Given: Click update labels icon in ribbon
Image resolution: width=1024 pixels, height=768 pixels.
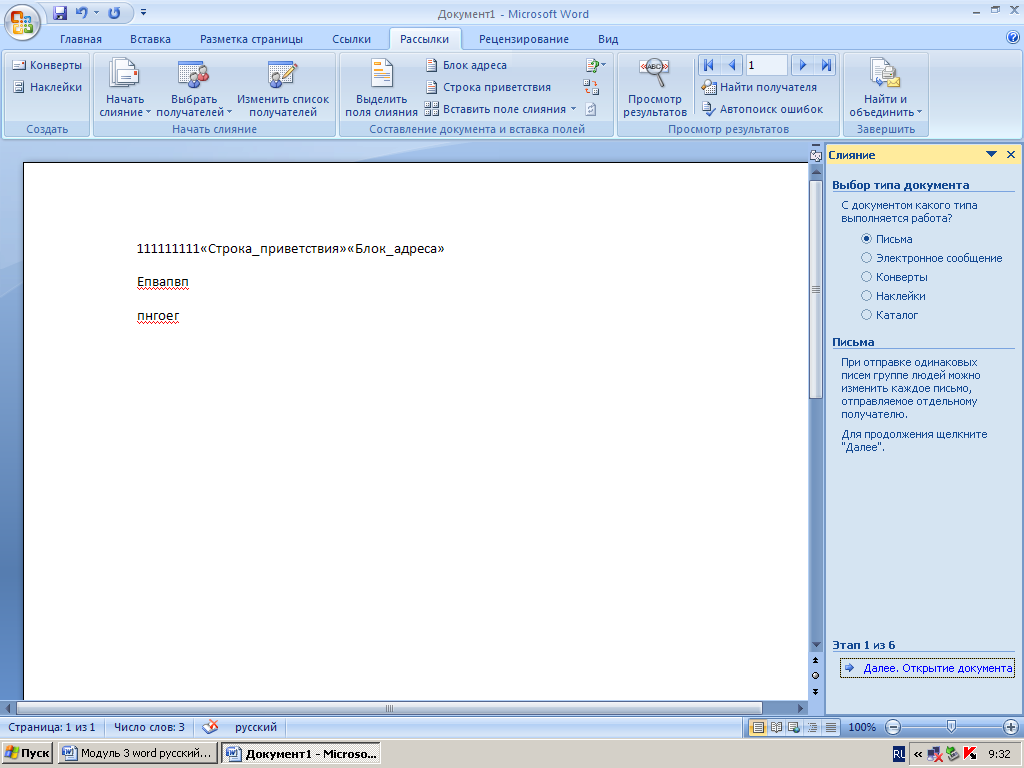Looking at the screenshot, I should (591, 109).
